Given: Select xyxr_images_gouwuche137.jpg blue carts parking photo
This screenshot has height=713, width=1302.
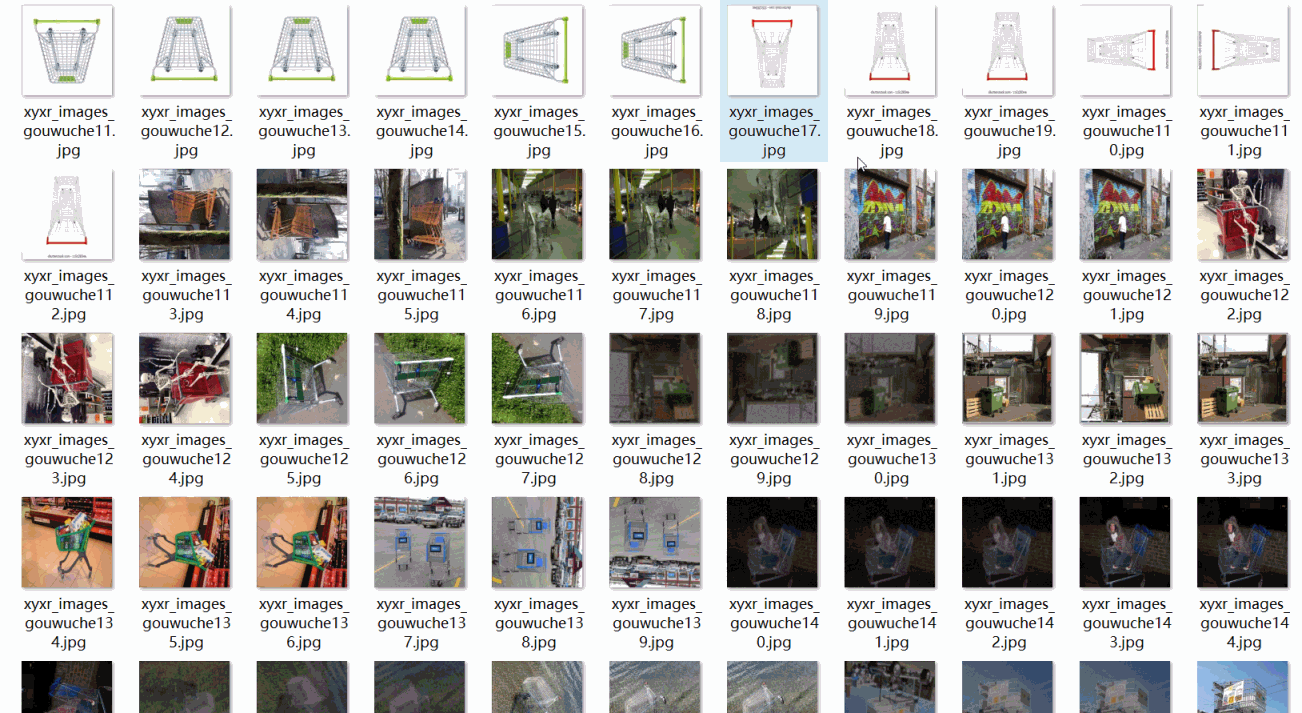Looking at the screenshot, I should click(x=420, y=542).
